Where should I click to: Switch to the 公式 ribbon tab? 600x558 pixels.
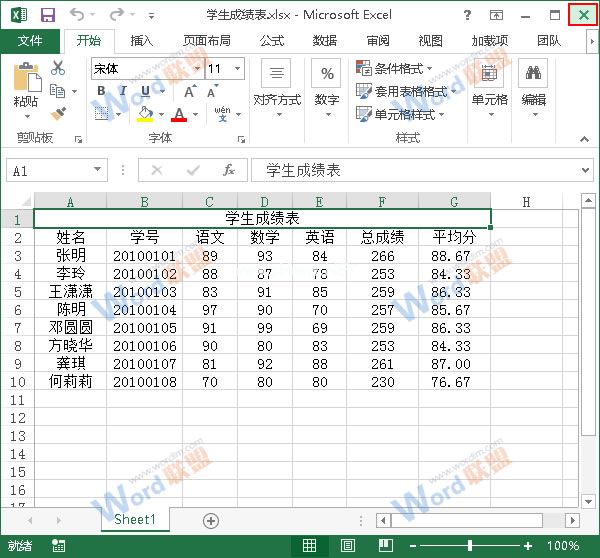(271, 41)
